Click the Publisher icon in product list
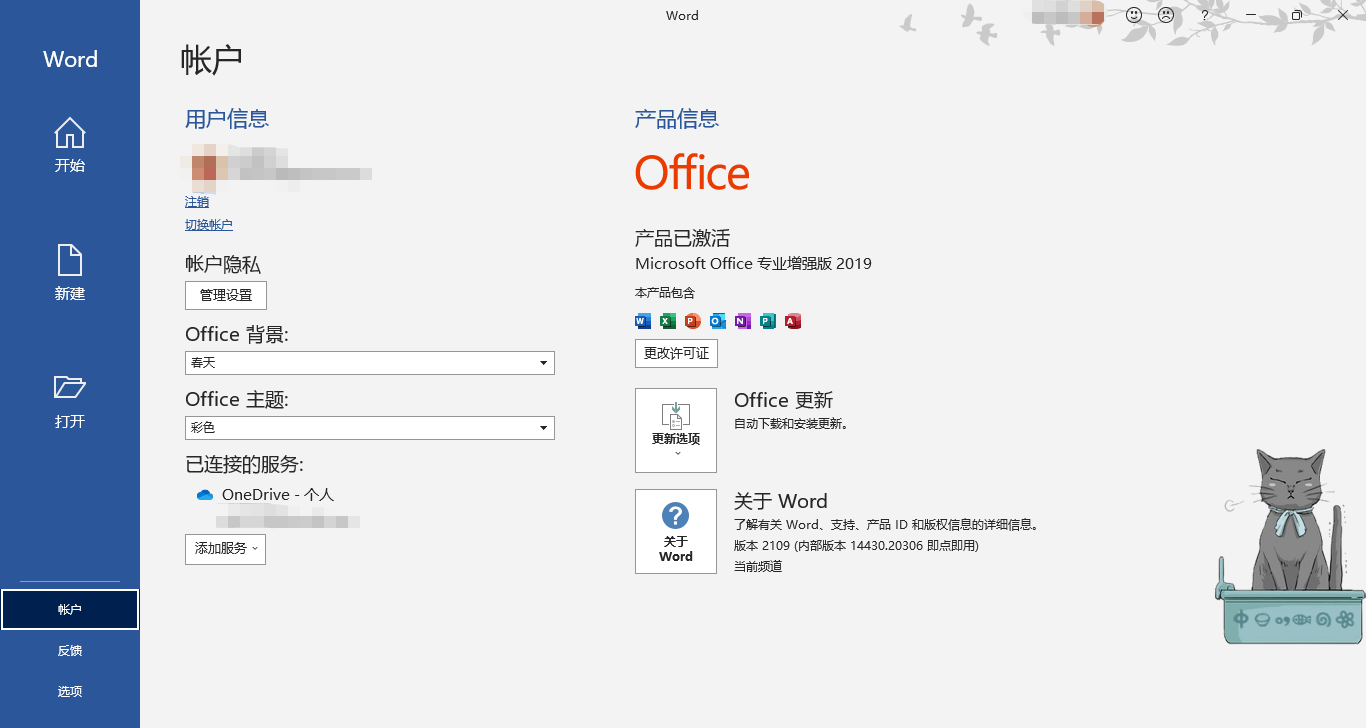The image size is (1366, 728). click(767, 321)
